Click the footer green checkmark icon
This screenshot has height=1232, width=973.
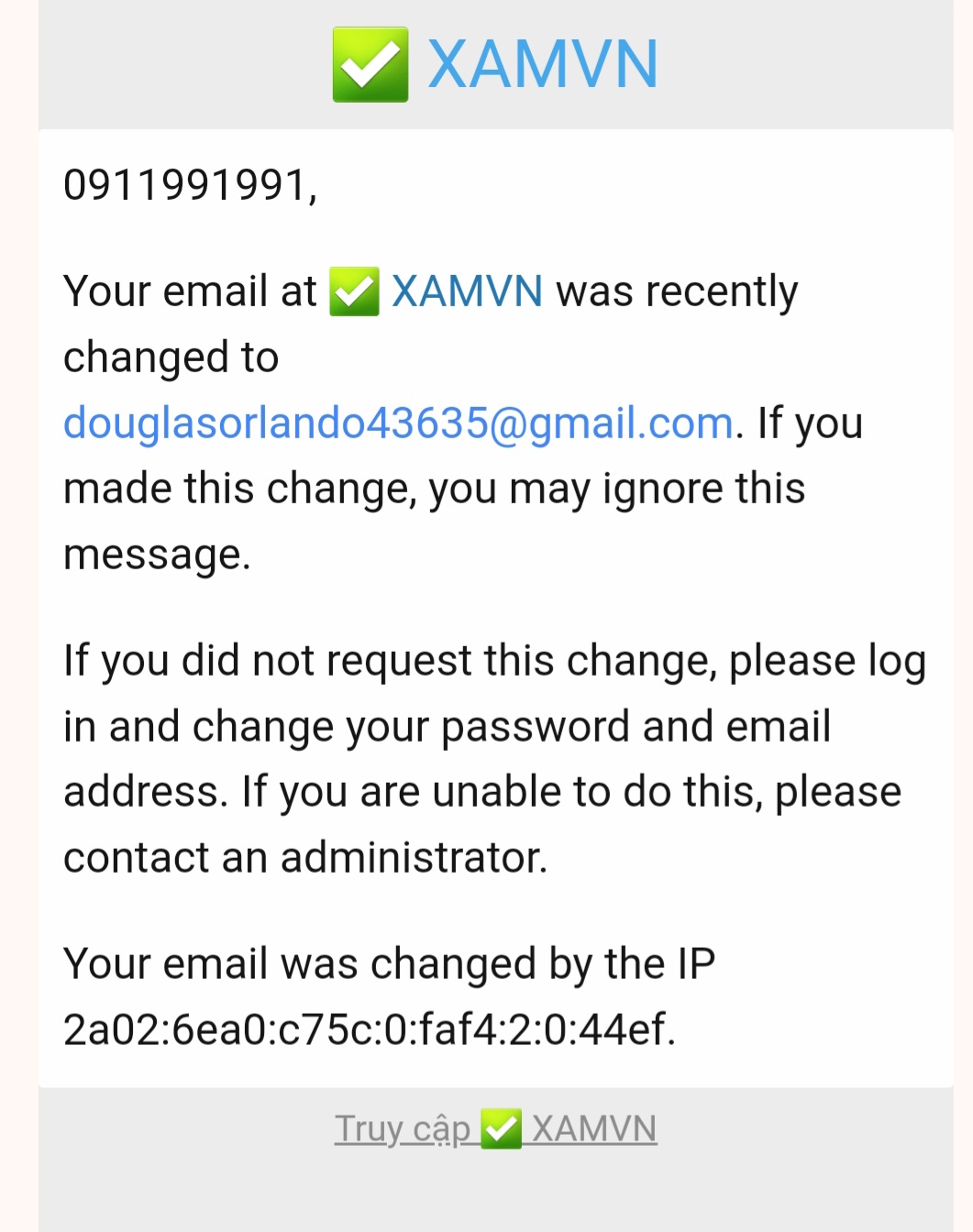[501, 1128]
